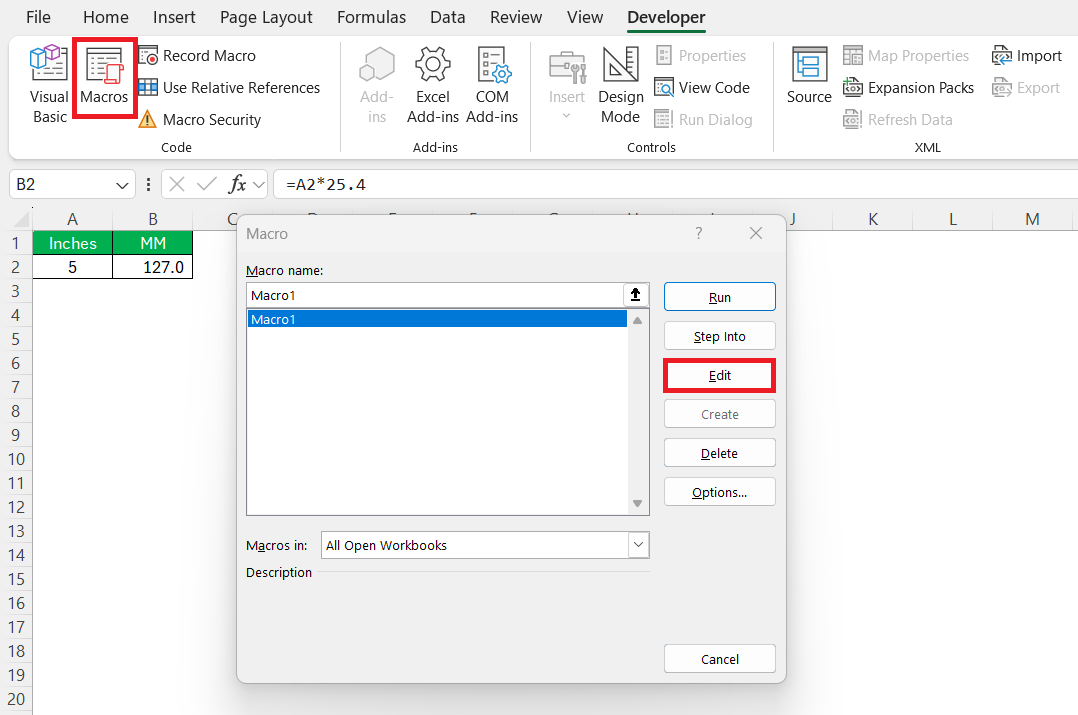Select column B header

(x=153, y=219)
